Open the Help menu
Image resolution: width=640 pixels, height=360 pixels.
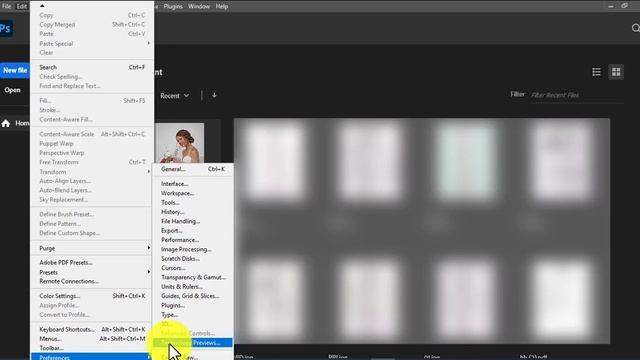[222, 6]
